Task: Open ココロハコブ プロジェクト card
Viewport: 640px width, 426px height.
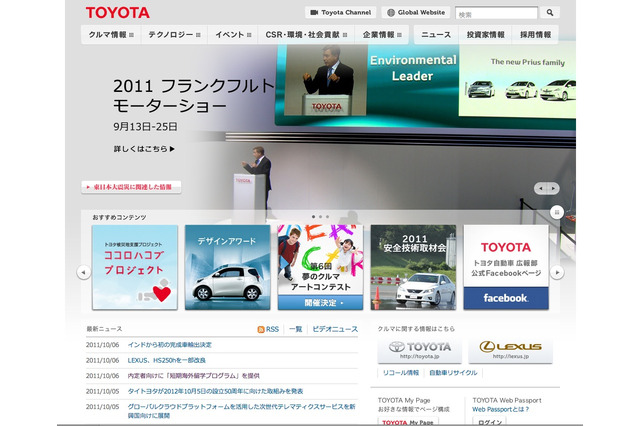Action: coord(135,267)
